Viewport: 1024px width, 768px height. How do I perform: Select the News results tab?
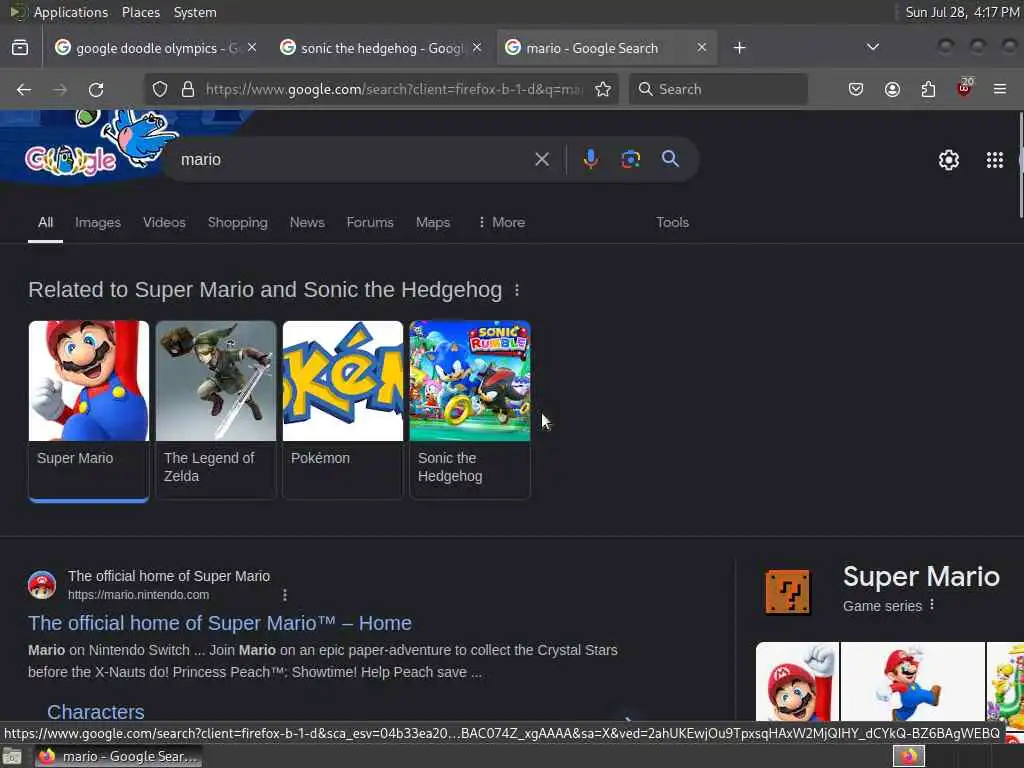[x=307, y=223]
